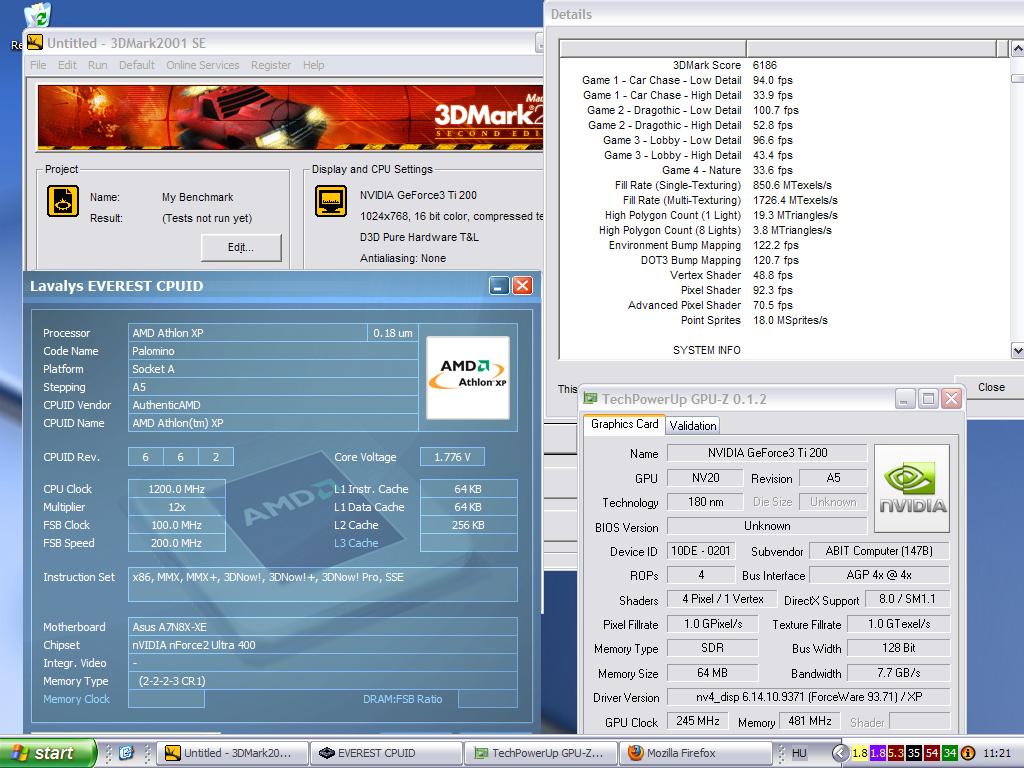Click the Windows start button
Image resolution: width=1024 pixels, height=768 pixels.
pyautogui.click(x=48, y=753)
